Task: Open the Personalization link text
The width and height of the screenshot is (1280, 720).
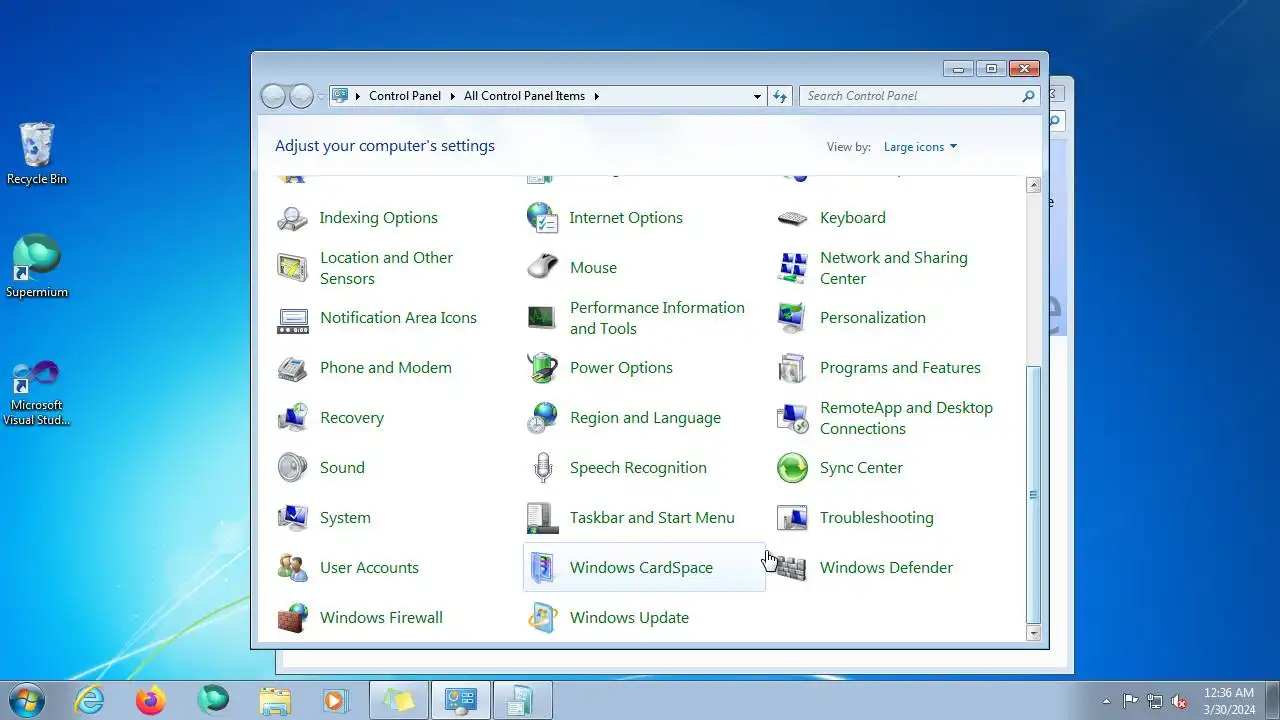Action: (x=872, y=318)
